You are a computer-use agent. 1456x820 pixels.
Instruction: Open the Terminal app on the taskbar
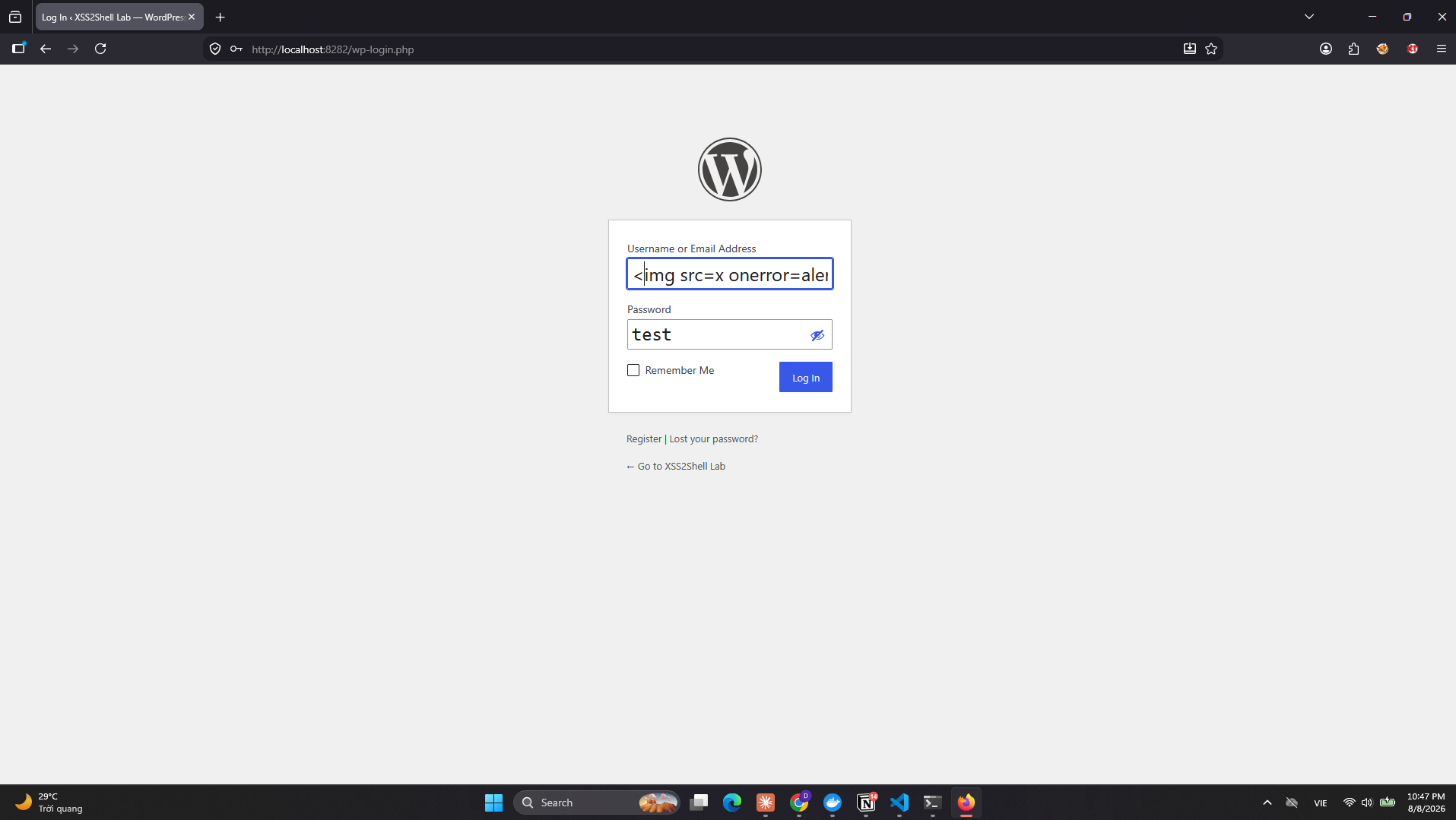[933, 803]
